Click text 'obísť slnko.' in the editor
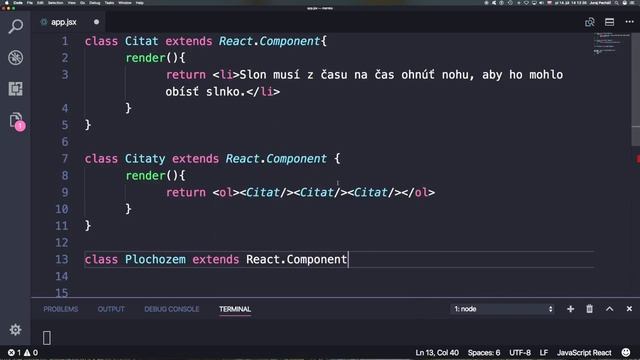Screen dimensions: 640x360 coord(205,91)
